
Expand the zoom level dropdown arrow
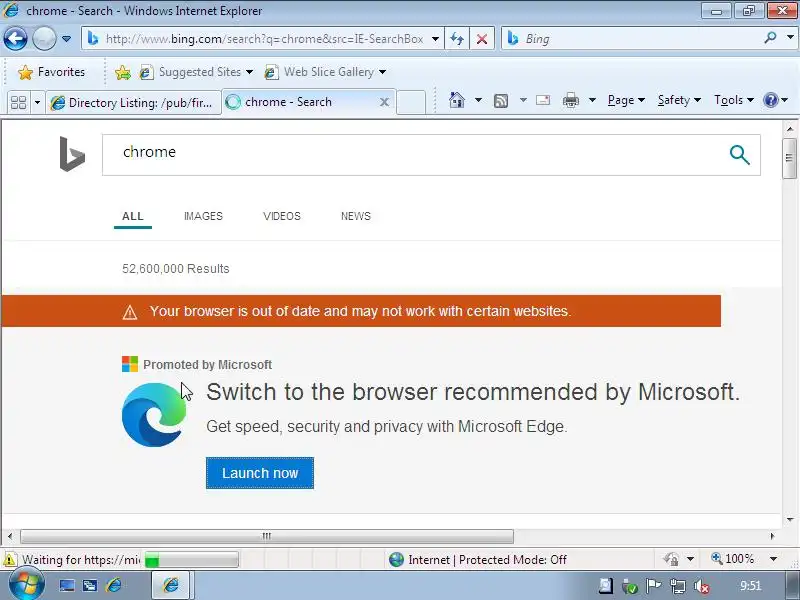pos(773,559)
